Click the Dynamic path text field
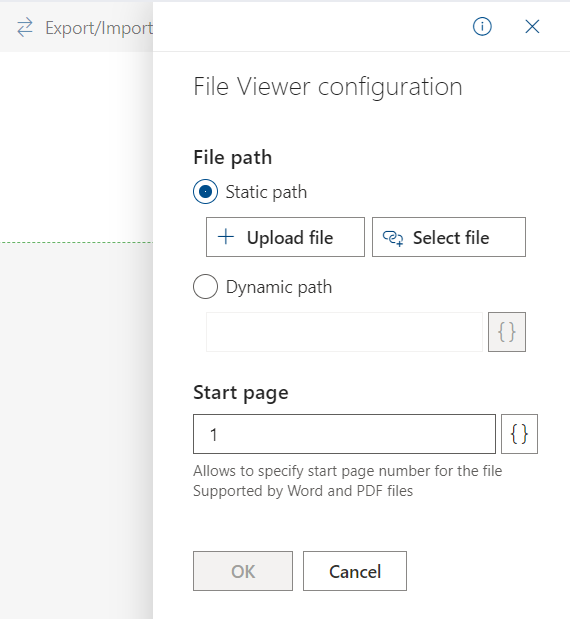Viewport: 570px width, 619px height. pyautogui.click(x=344, y=332)
